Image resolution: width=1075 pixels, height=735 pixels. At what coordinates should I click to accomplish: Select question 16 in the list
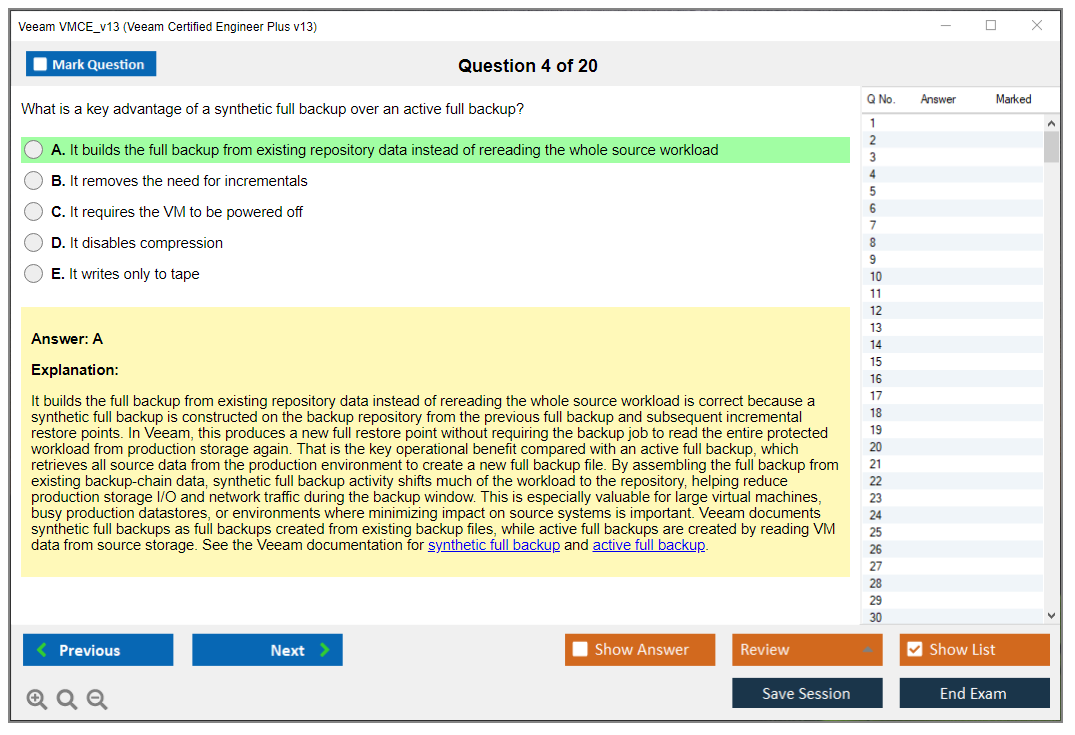coord(952,378)
